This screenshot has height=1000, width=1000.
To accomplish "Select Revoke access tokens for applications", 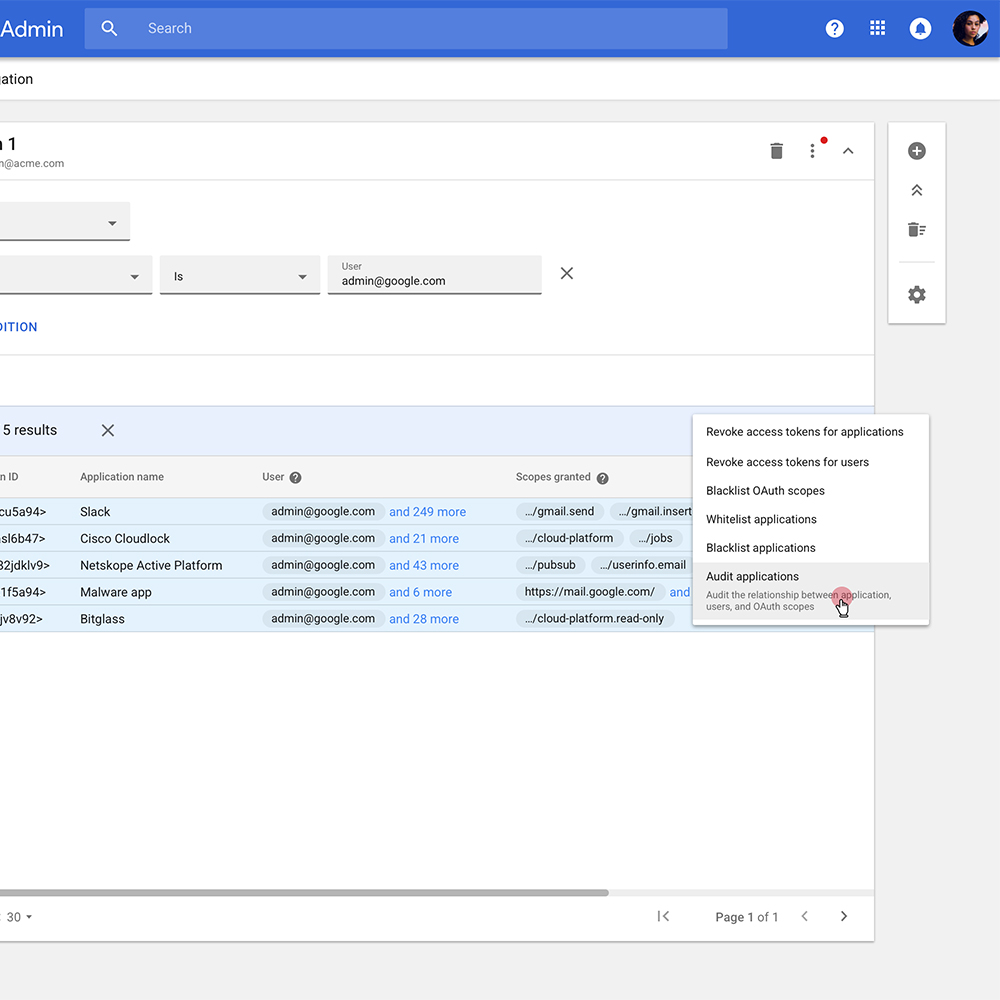I will [x=811, y=432].
